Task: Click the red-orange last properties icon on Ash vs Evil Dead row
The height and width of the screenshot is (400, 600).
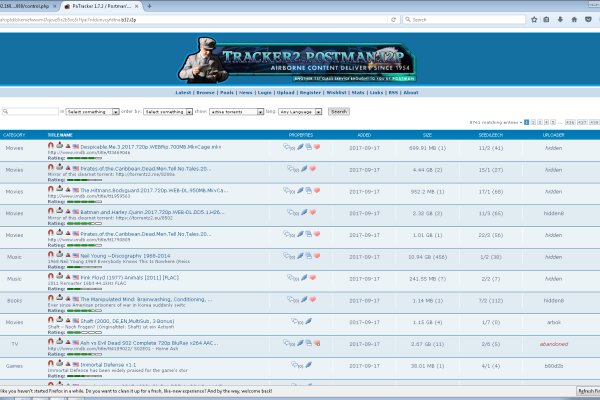Action: point(317,343)
